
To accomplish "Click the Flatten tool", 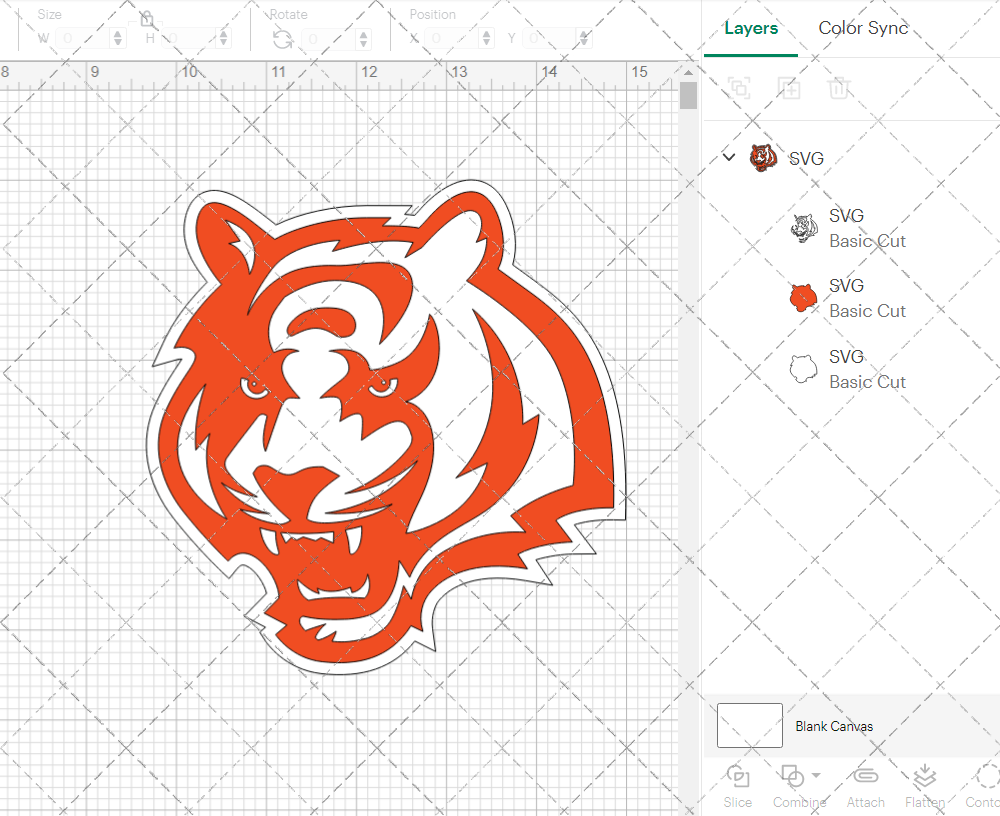I will (x=925, y=787).
